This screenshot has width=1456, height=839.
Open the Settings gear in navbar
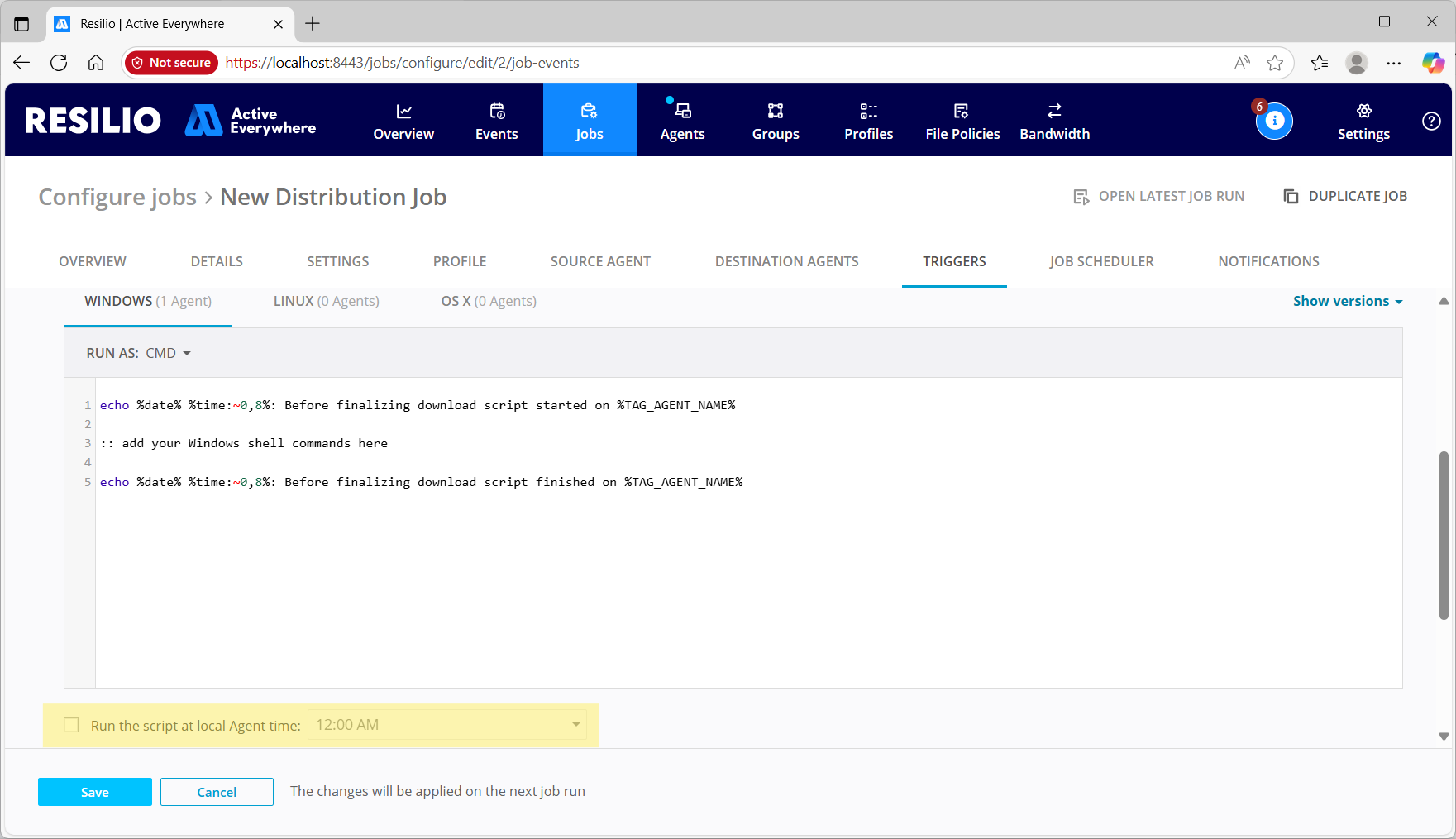tap(1363, 112)
